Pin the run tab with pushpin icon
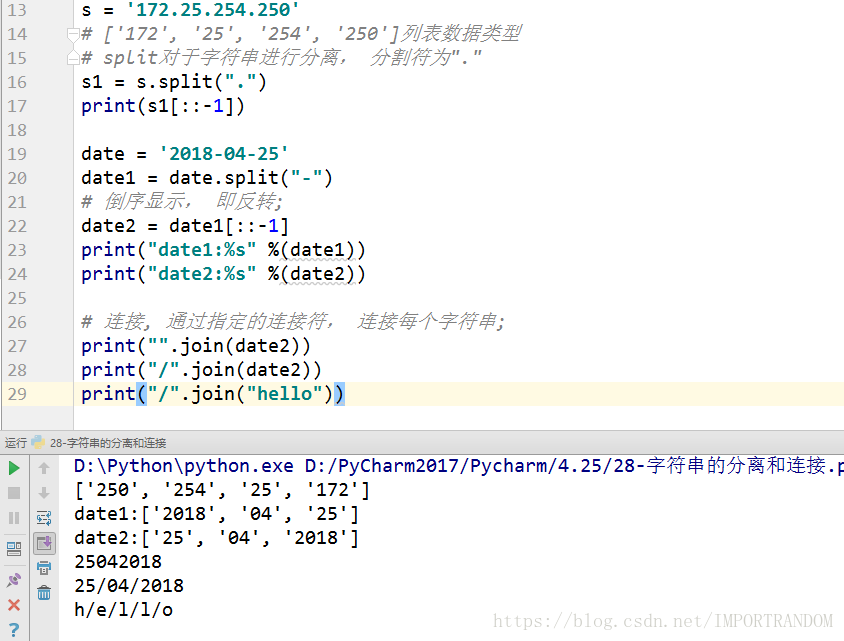This screenshot has width=844, height=641. [x=14, y=580]
